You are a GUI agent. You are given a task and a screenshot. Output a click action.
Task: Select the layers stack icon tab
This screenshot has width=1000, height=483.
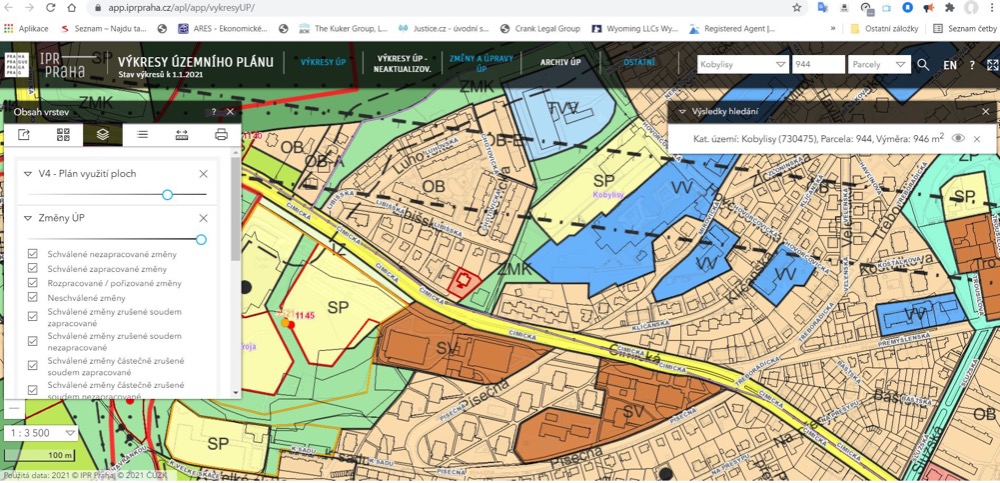coord(103,135)
